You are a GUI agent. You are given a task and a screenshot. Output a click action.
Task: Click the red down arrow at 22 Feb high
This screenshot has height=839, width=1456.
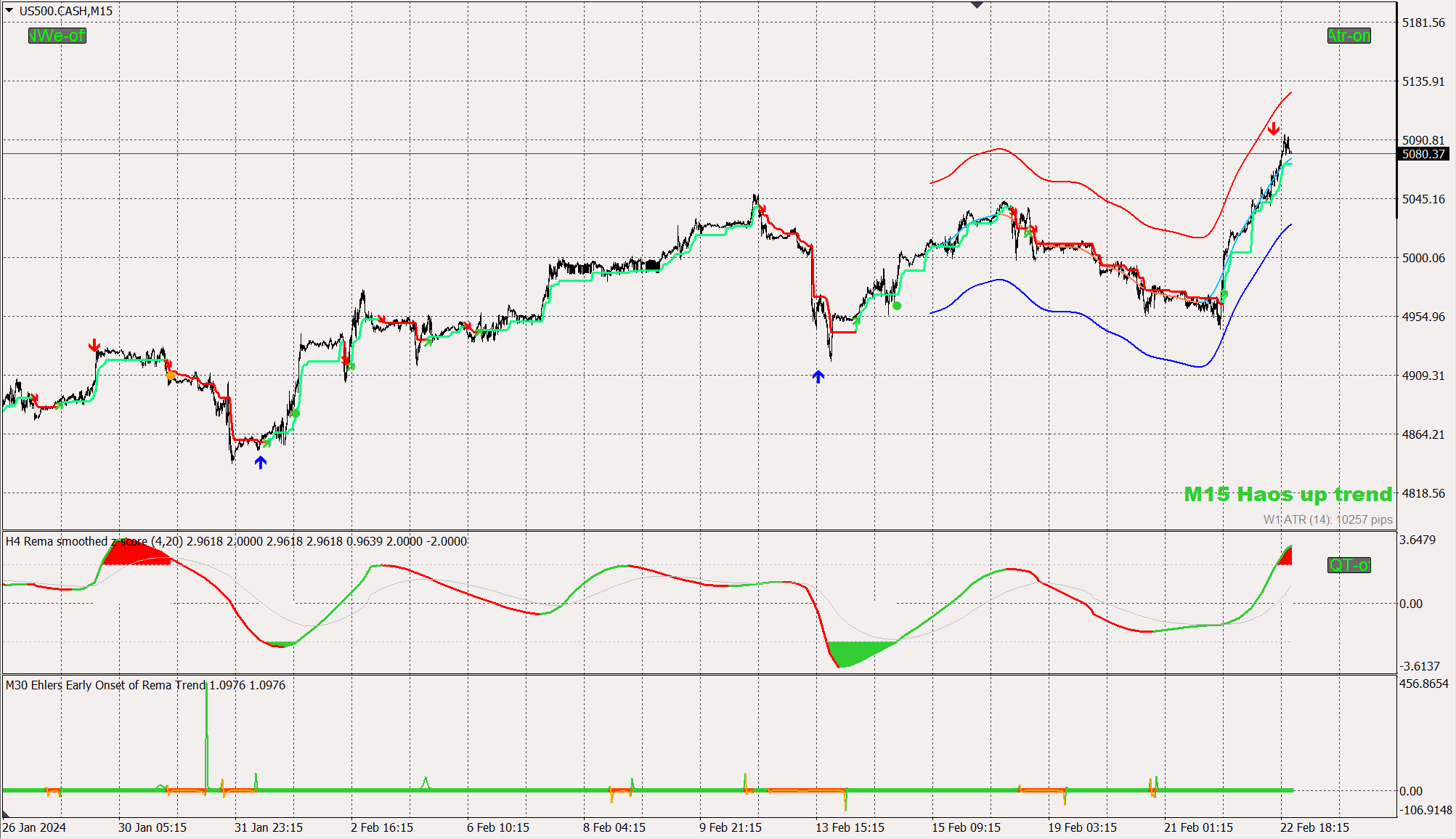pyautogui.click(x=1274, y=129)
